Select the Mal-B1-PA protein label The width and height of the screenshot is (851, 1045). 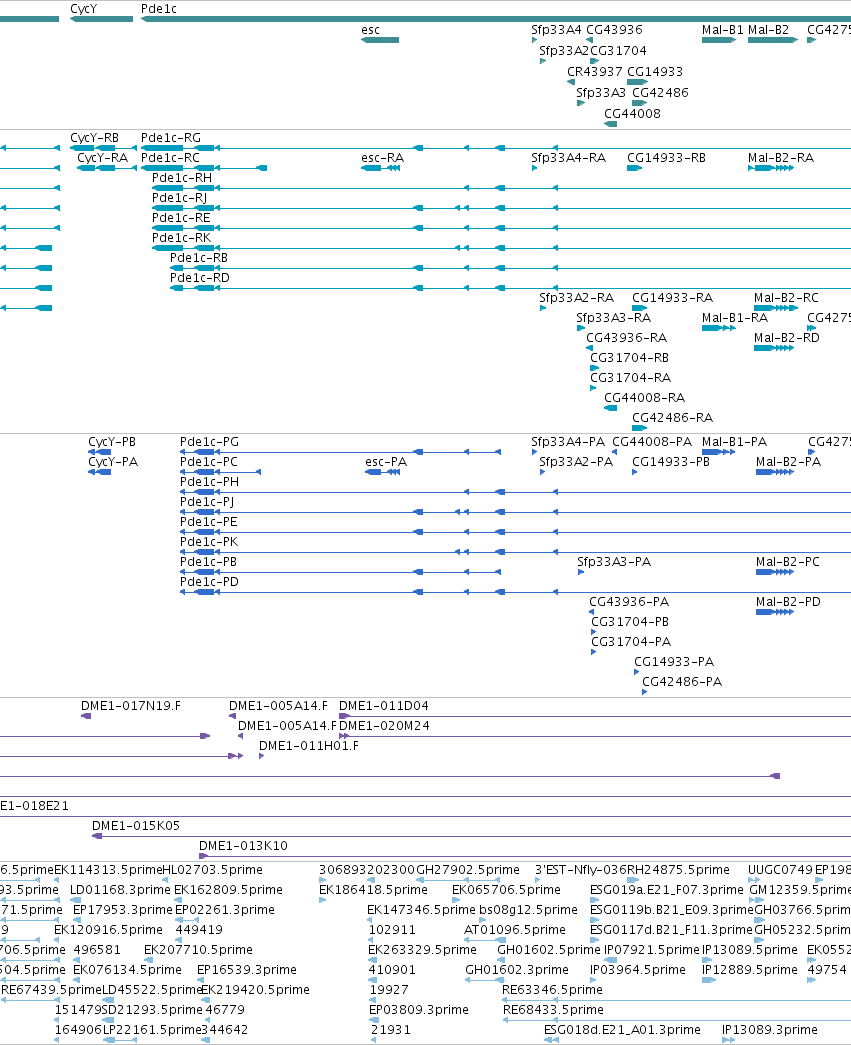tap(734, 442)
